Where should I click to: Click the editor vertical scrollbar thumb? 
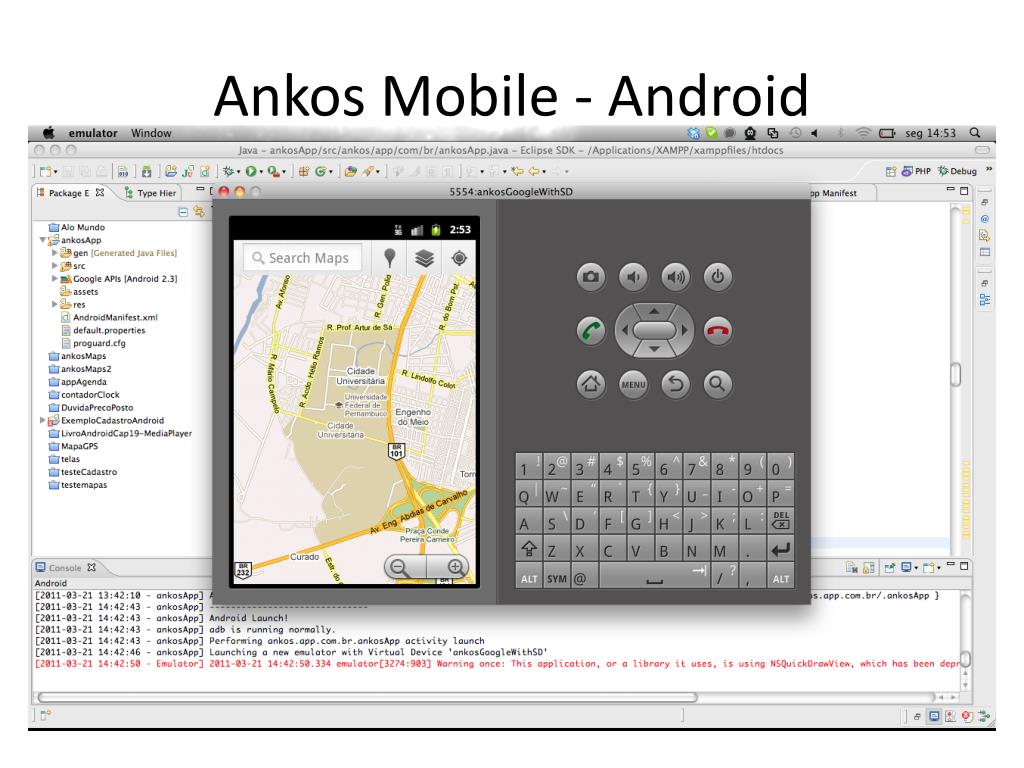click(955, 374)
